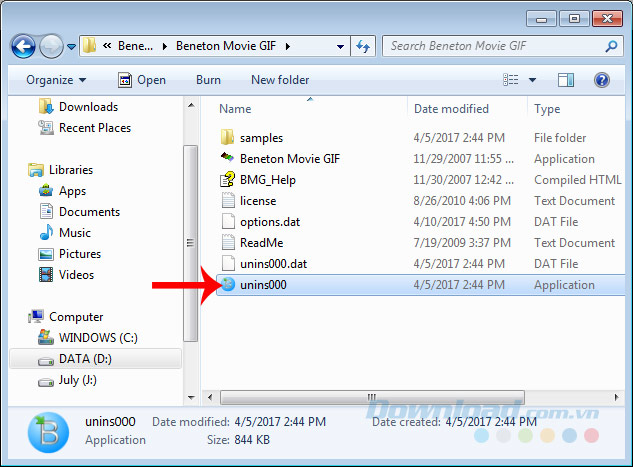Change your view icon button

(x=511, y=80)
